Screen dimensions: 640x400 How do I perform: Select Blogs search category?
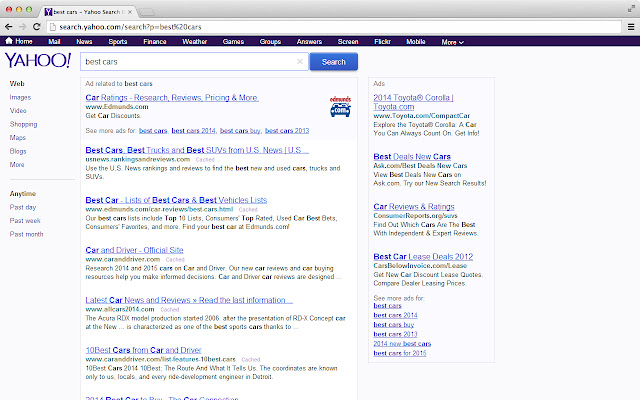point(18,151)
